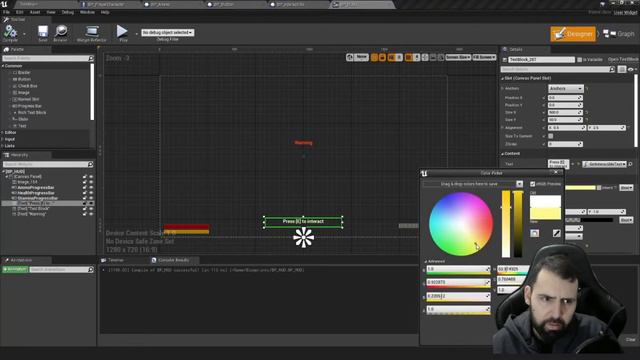Click the yellow saturation slider bar
The height and width of the screenshot is (360, 640).
pos(506,224)
